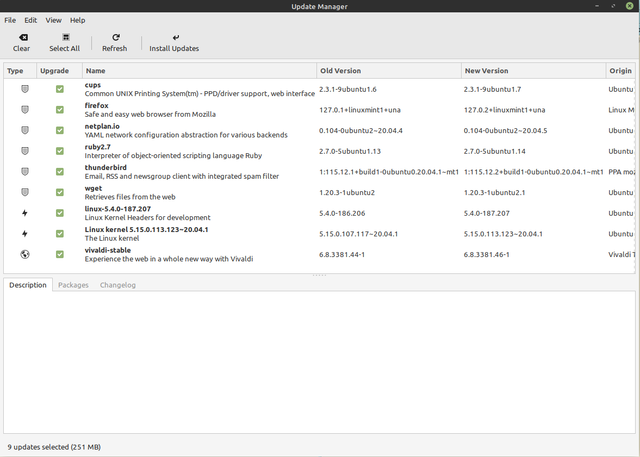
Task: Click old version 2.3.1-9ubuntu1.6
Action: [348, 89]
